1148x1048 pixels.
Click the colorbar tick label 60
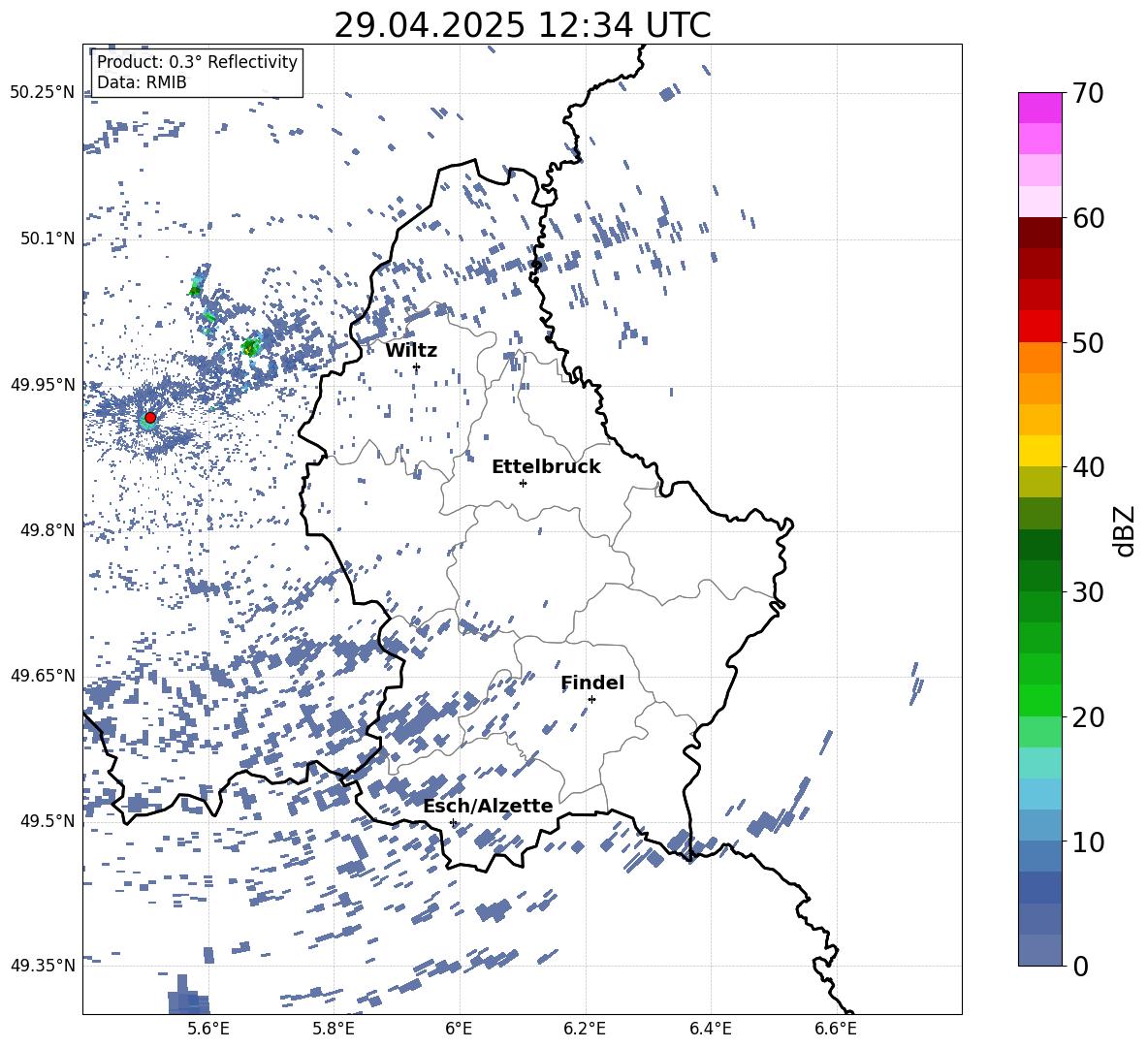(1088, 218)
